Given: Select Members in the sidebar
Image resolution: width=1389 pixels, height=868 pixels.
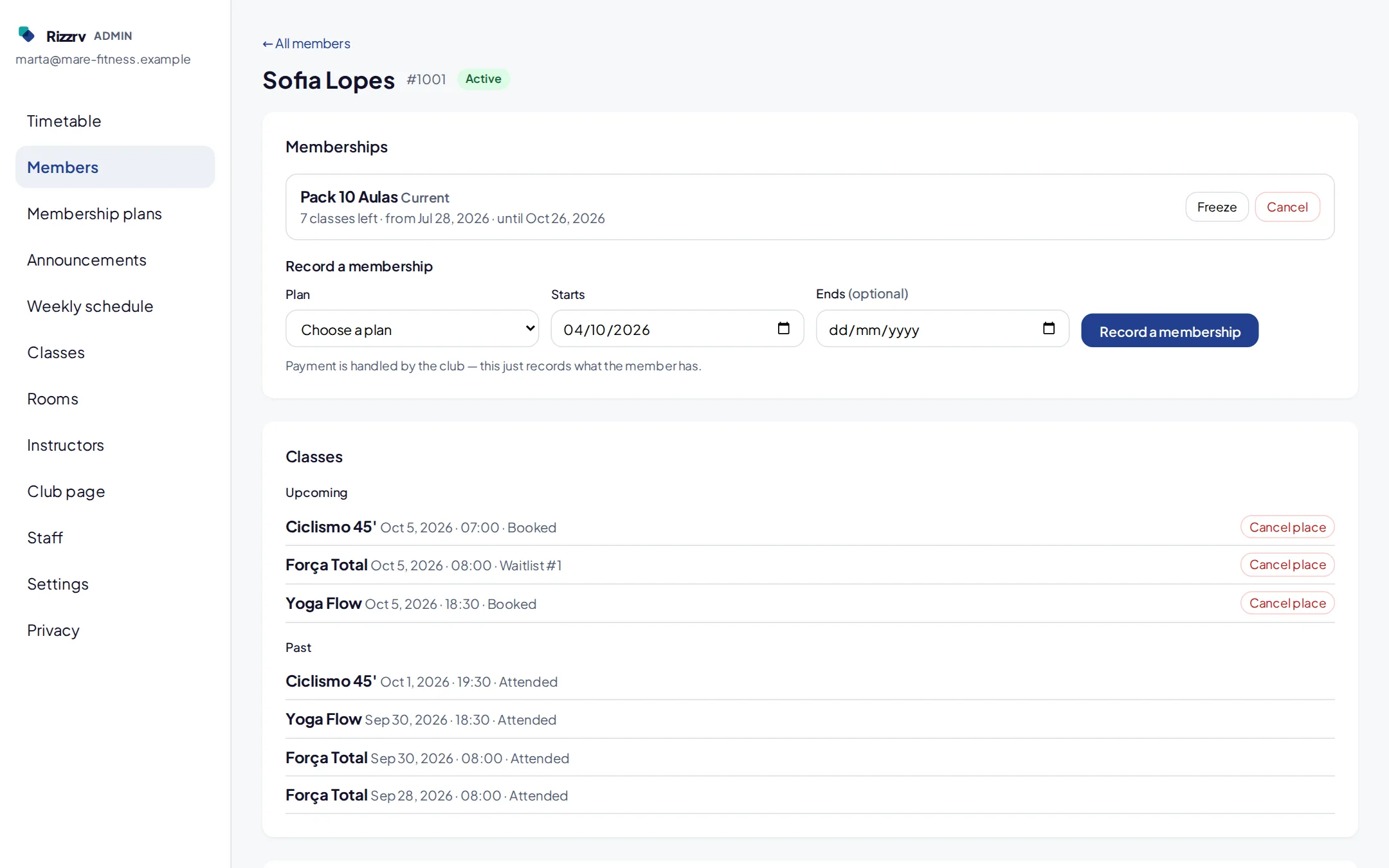Looking at the screenshot, I should coord(115,167).
